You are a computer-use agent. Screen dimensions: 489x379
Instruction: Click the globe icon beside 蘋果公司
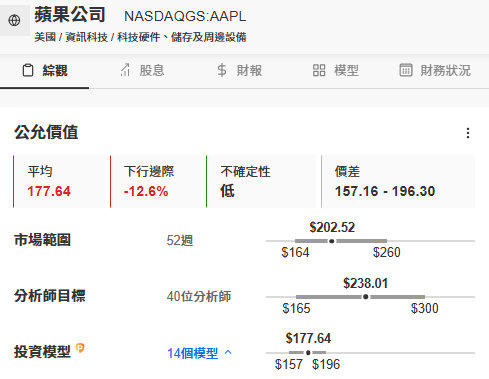(14, 20)
